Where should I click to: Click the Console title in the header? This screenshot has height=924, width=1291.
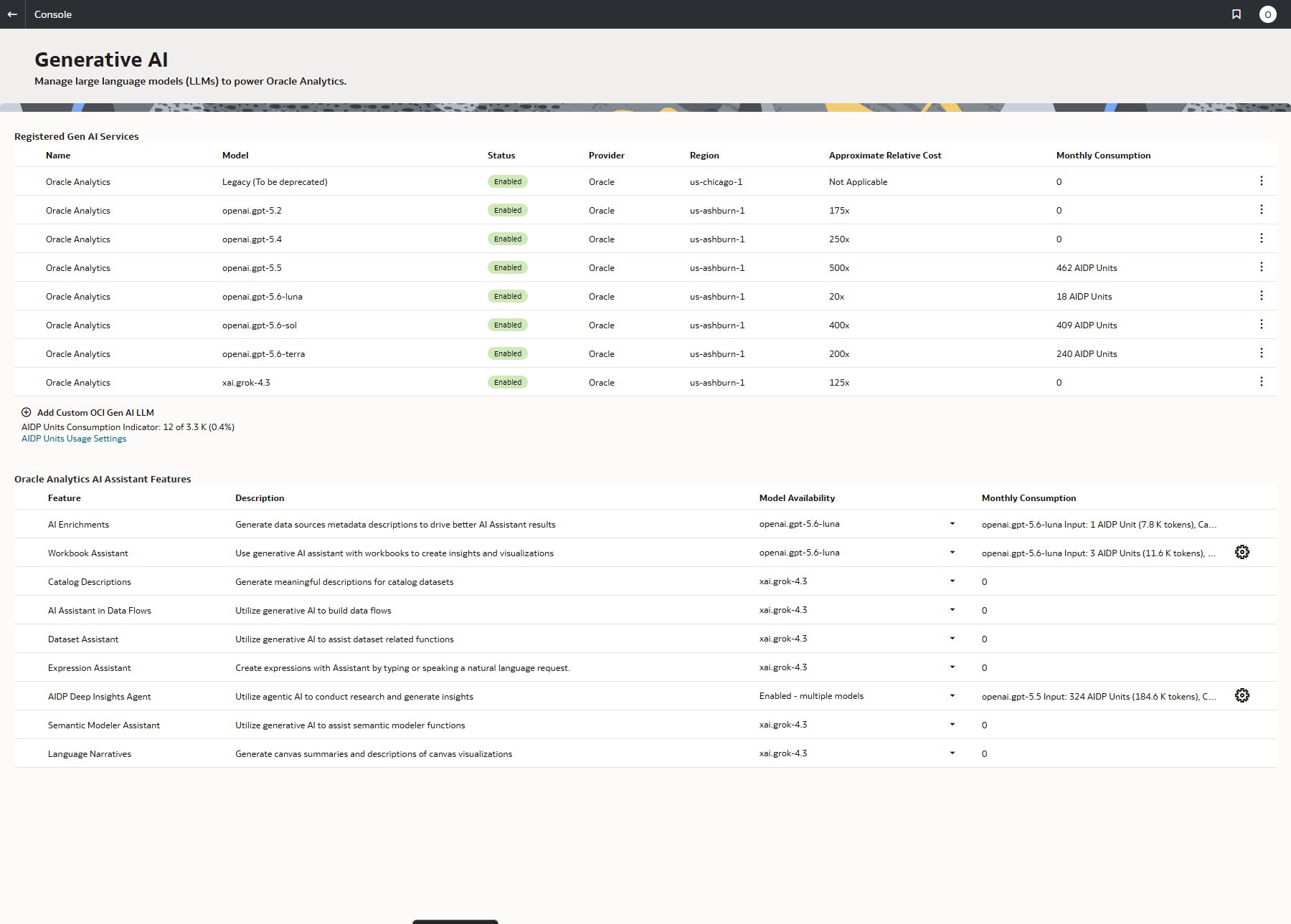[53, 14]
